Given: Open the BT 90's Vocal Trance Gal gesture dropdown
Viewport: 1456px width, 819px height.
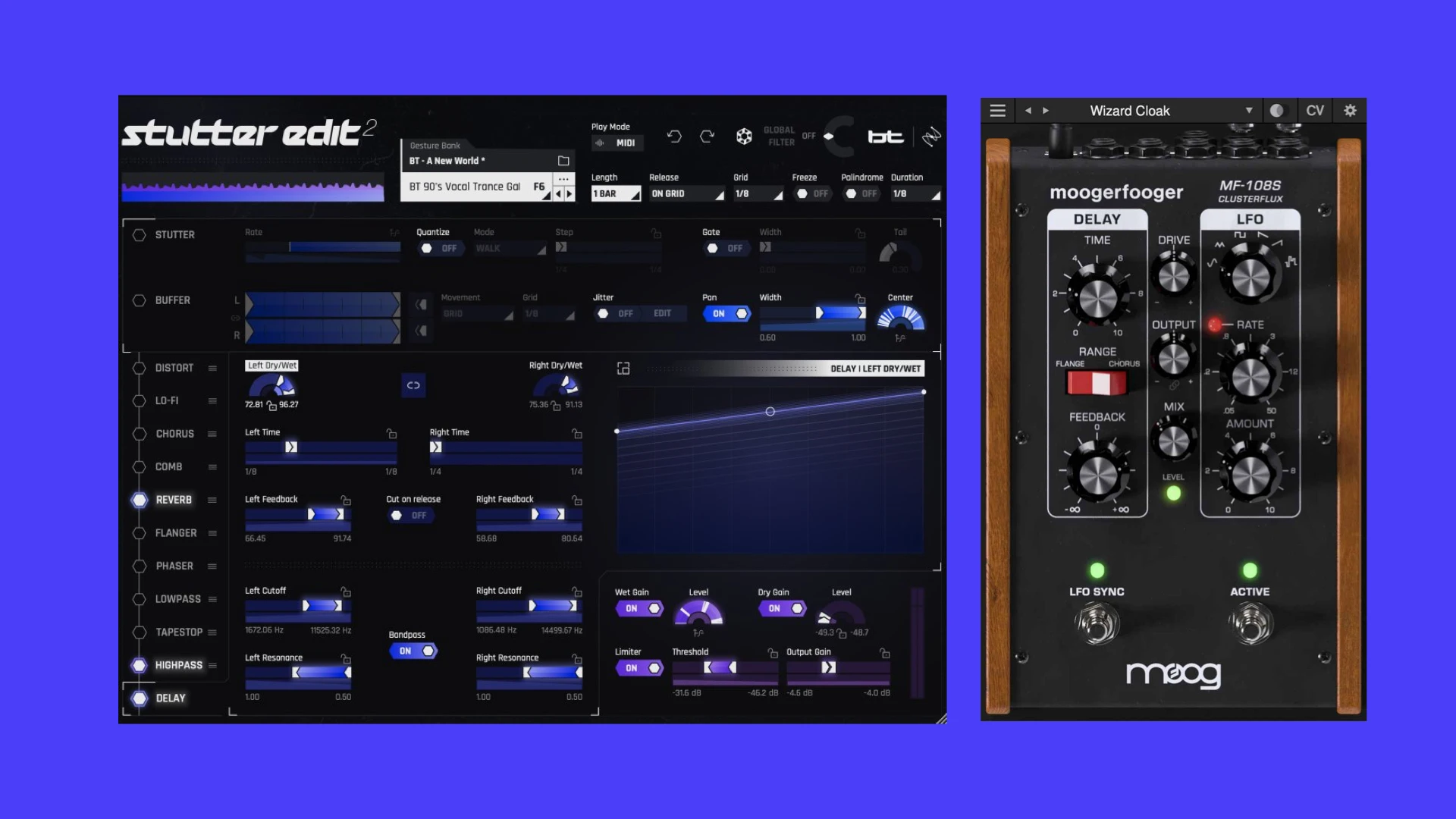Looking at the screenshot, I should point(475,187).
